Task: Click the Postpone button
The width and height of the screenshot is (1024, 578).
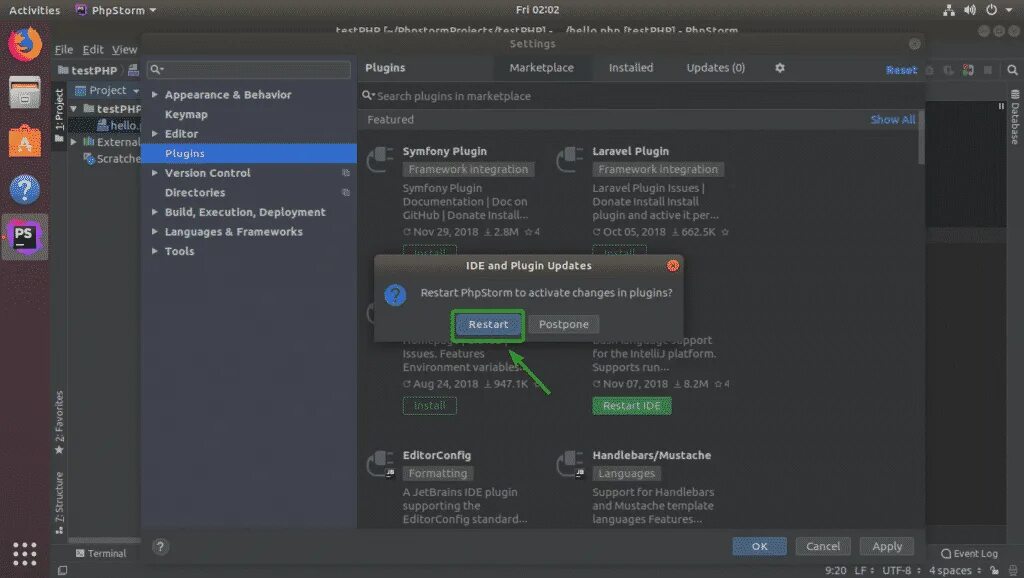Action: (564, 325)
